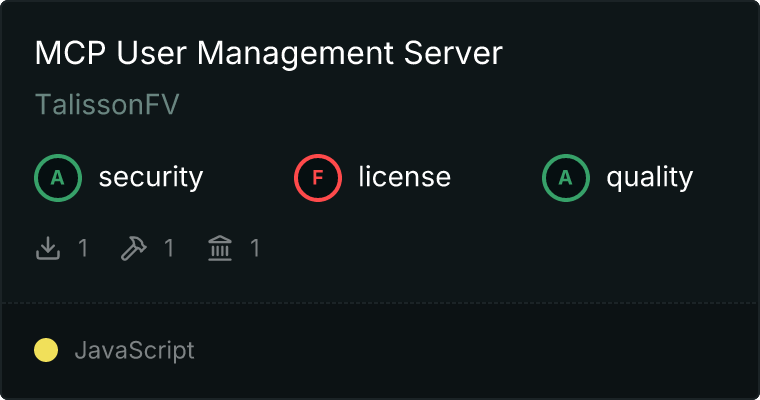This screenshot has height=400, width=760.
Task: Click the count next to the bank icon
Action: tap(255, 248)
